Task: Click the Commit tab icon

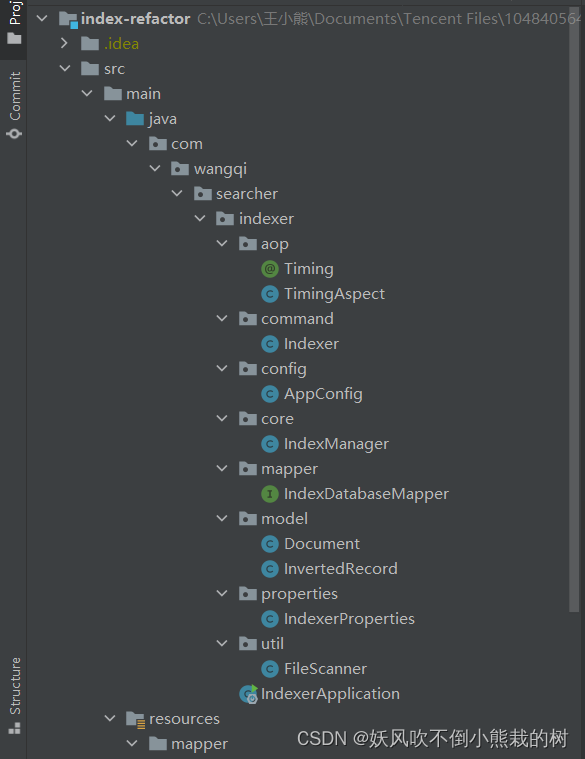Action: [x=15, y=134]
